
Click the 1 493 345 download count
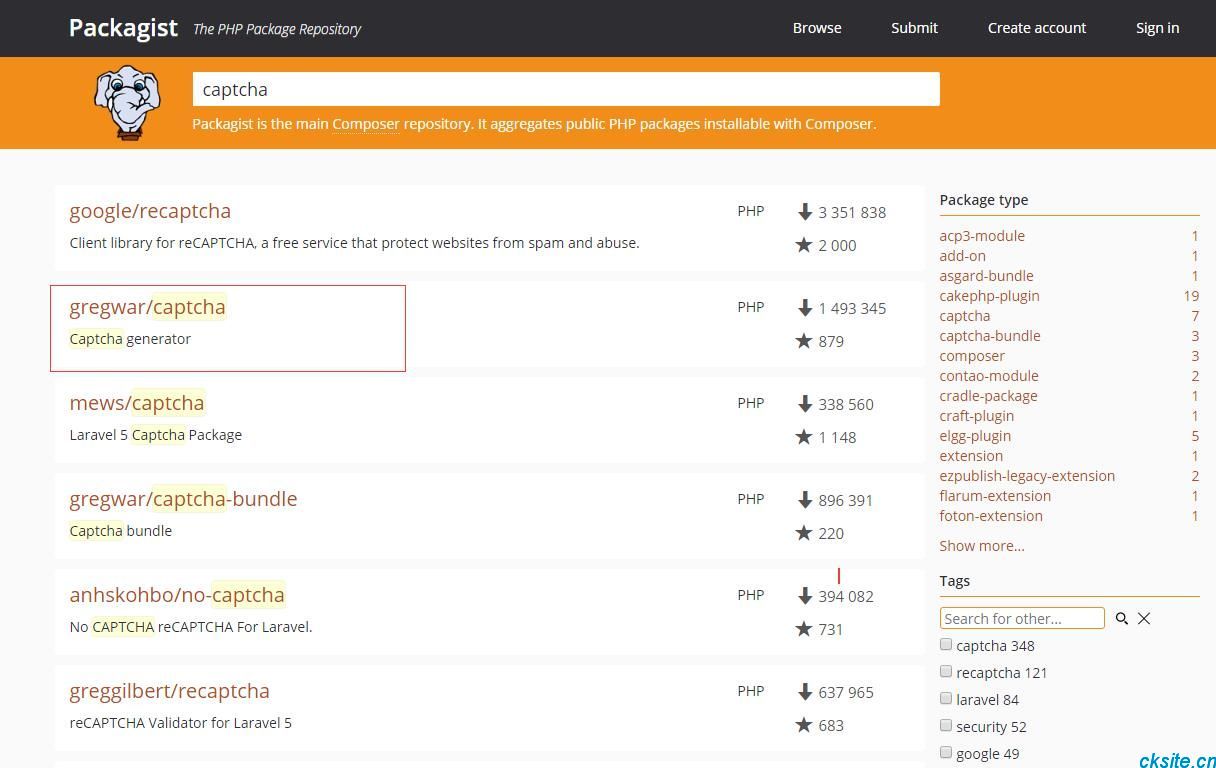(852, 308)
